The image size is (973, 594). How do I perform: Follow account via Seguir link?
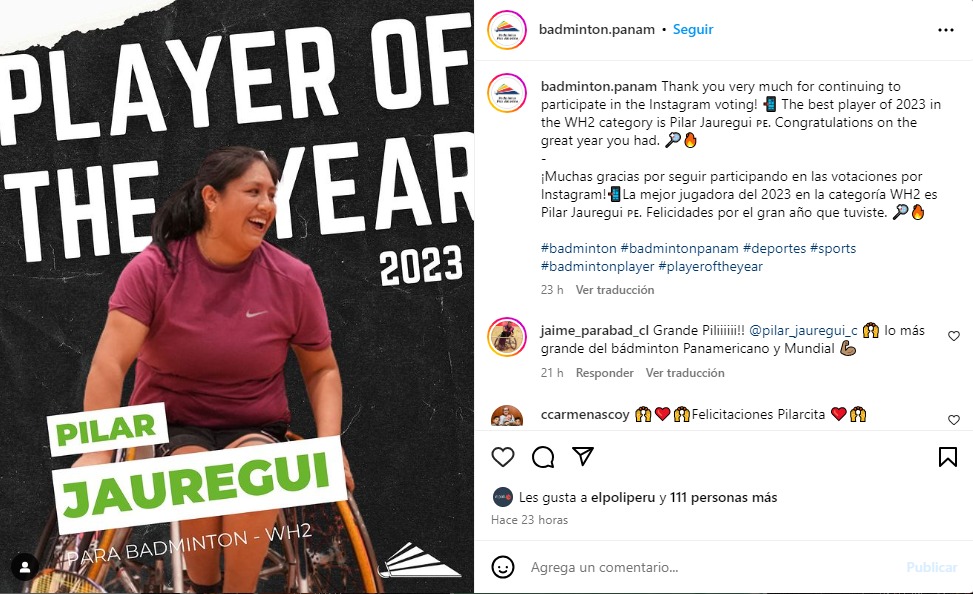click(693, 29)
